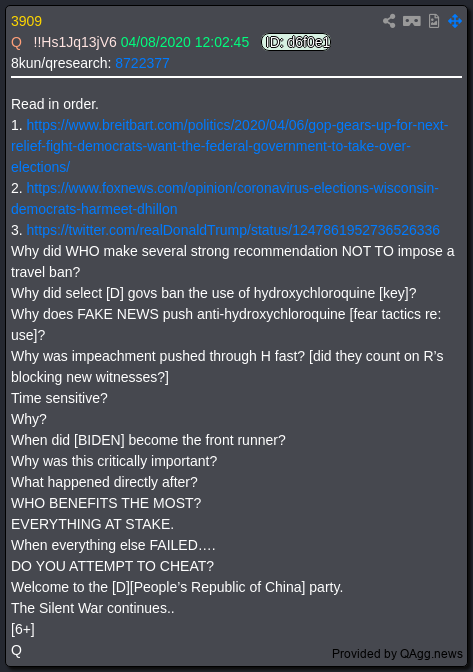
Task: Open the realDonaldTrump Twitter status link
Action: point(233,230)
